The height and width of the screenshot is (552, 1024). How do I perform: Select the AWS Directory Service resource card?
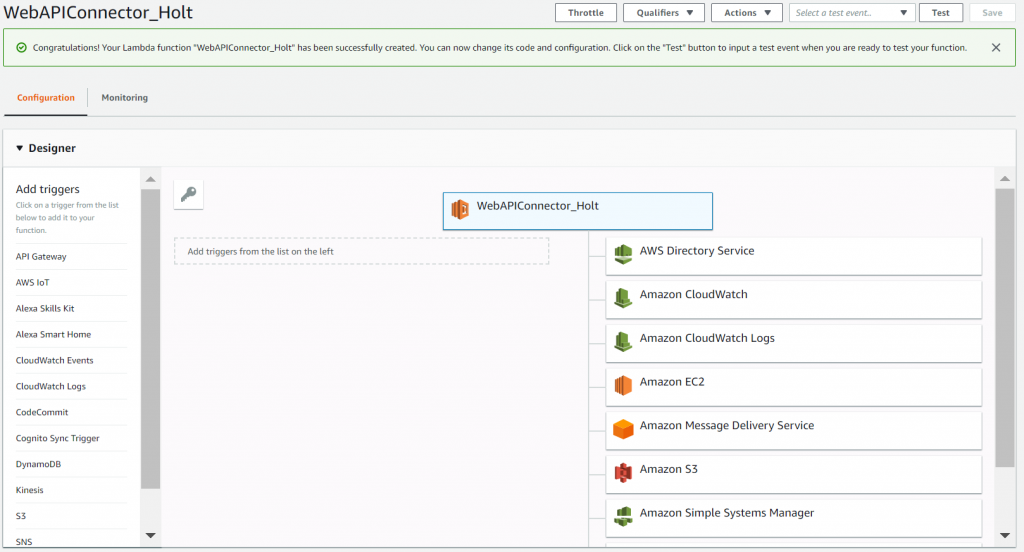click(x=793, y=256)
